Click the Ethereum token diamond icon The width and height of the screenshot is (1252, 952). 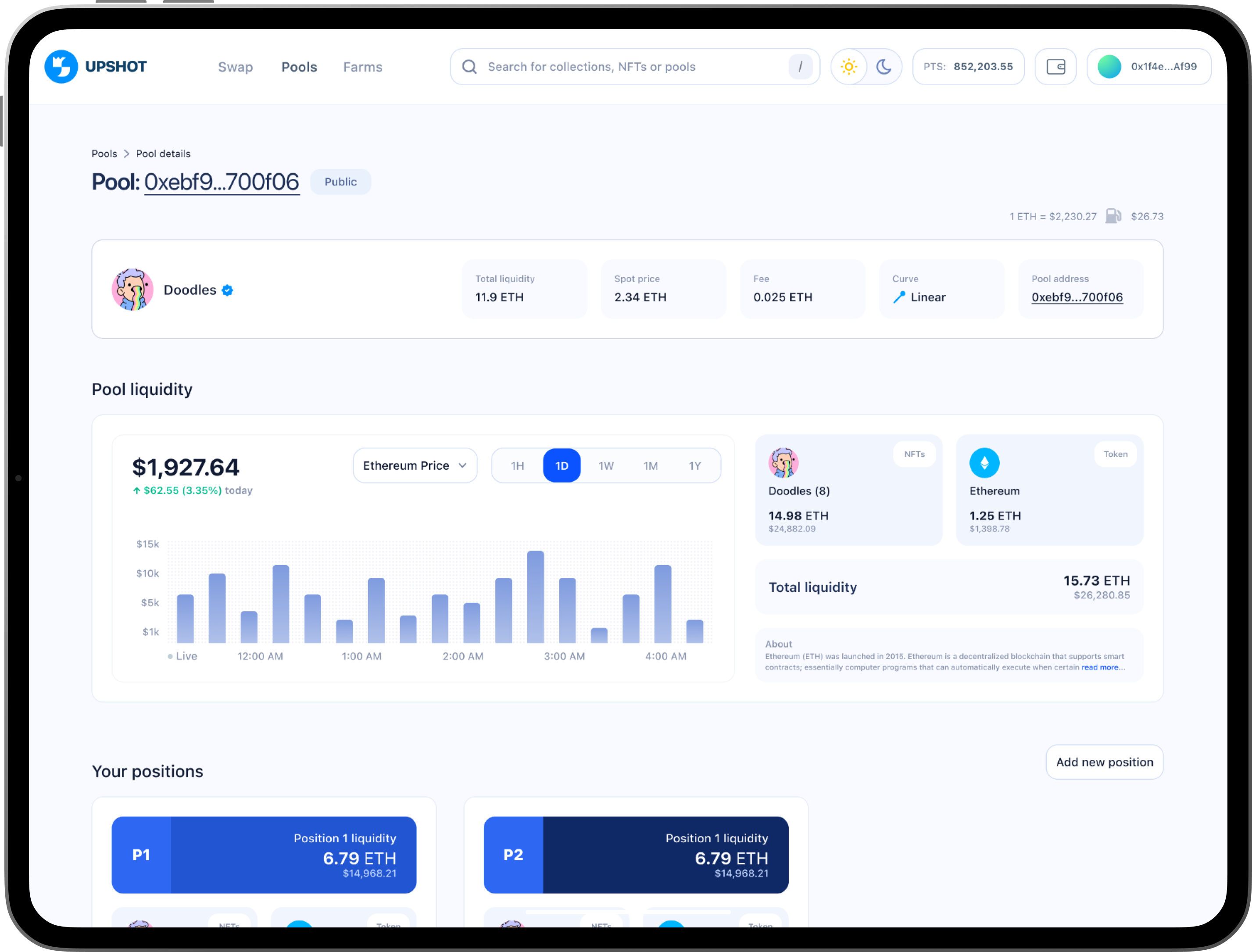tap(984, 463)
